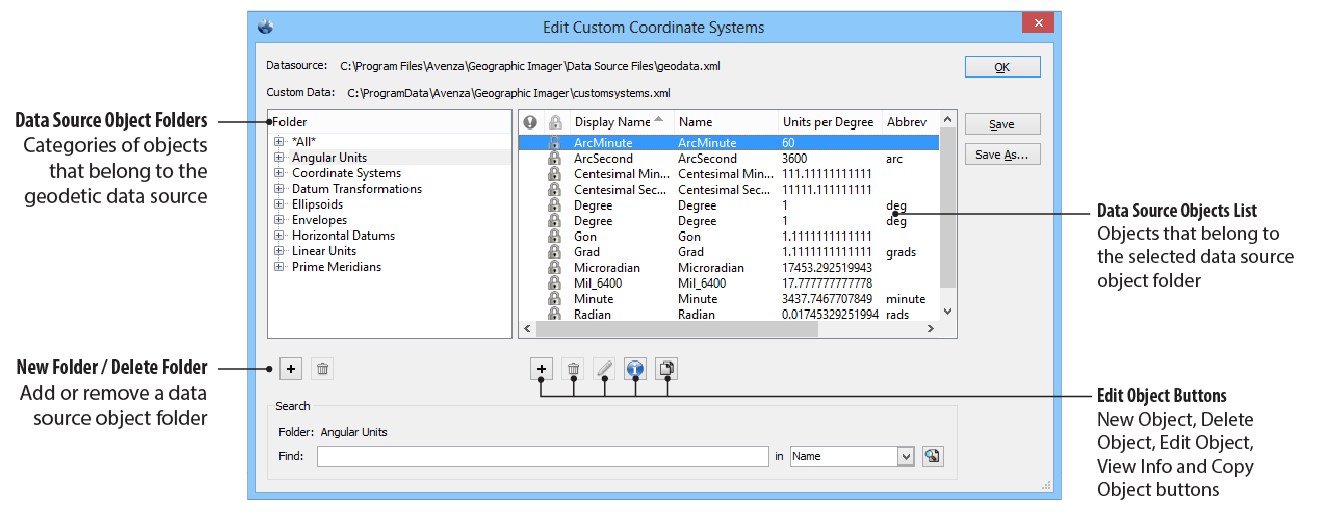Screen dimensions: 1319x521
Task: Open the search field type dropdown
Action: 905,456
